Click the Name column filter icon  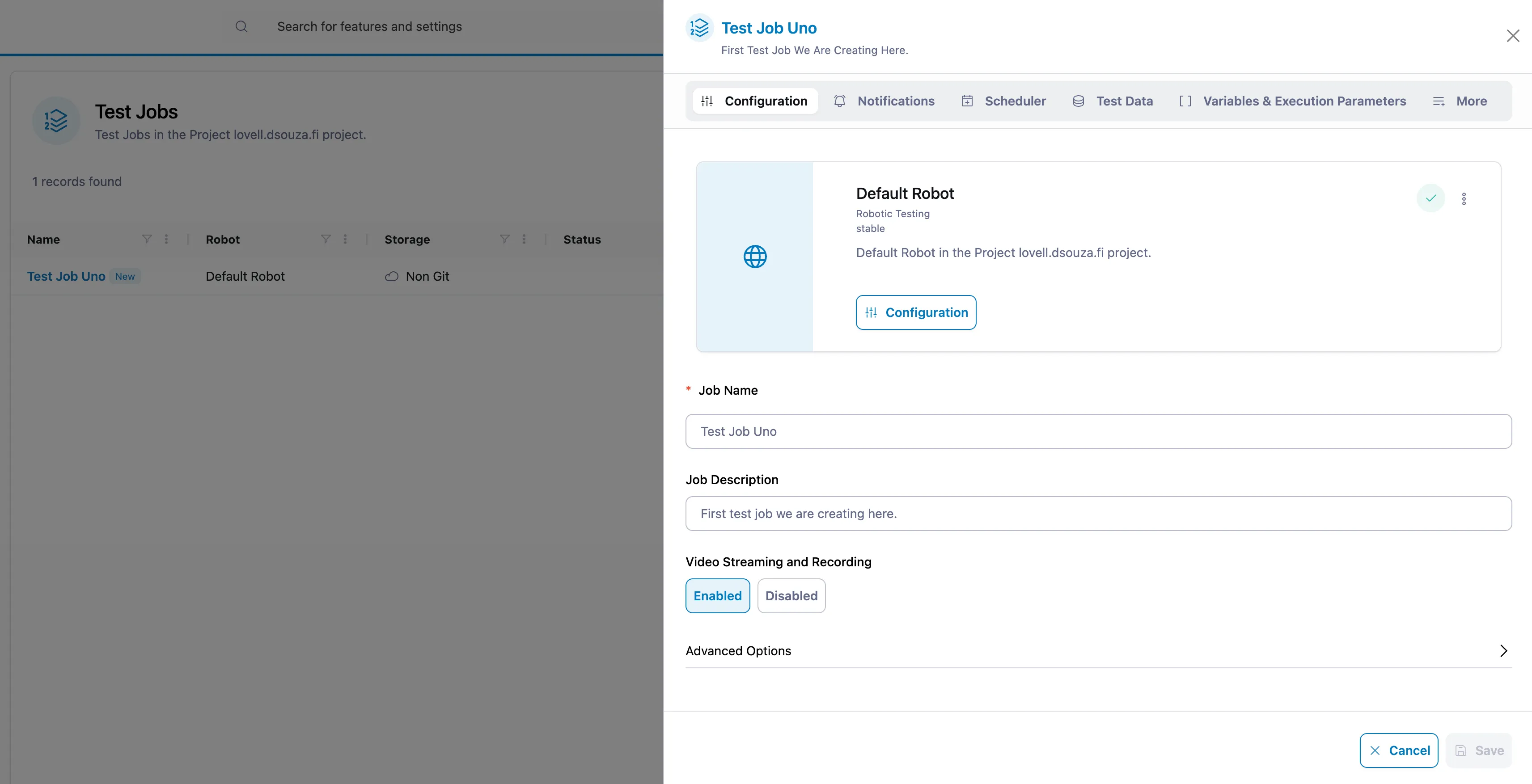147,239
